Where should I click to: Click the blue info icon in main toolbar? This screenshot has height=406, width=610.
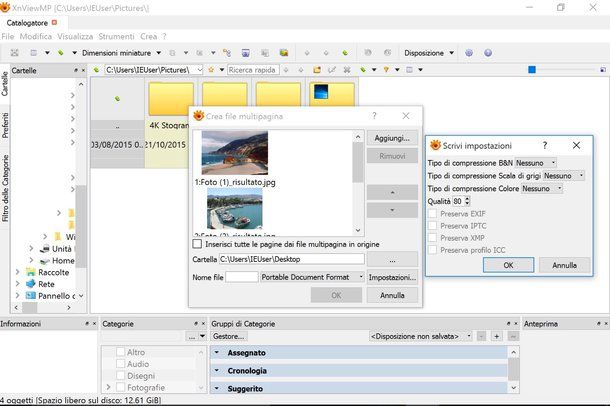click(x=488, y=53)
